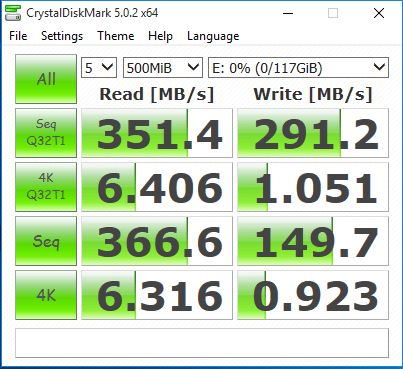This screenshot has height=369, width=403.
Task: Start the plain Seq benchmark
Action: [x=46, y=241]
